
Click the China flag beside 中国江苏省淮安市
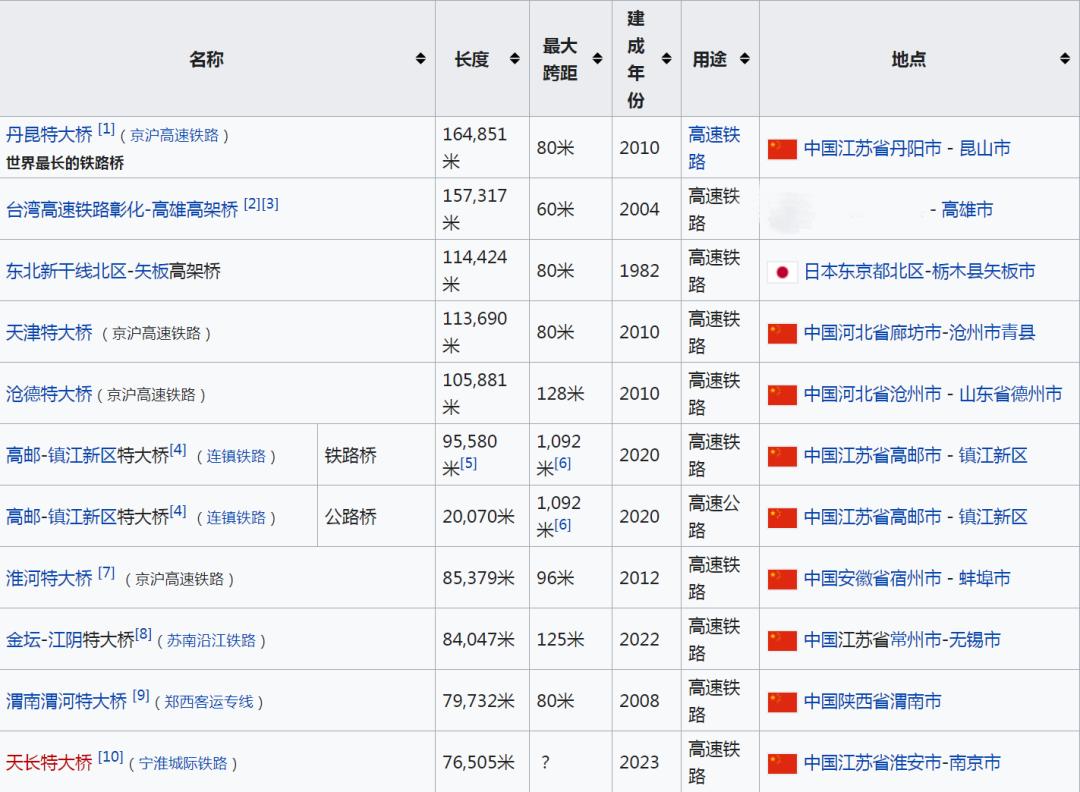(x=782, y=763)
